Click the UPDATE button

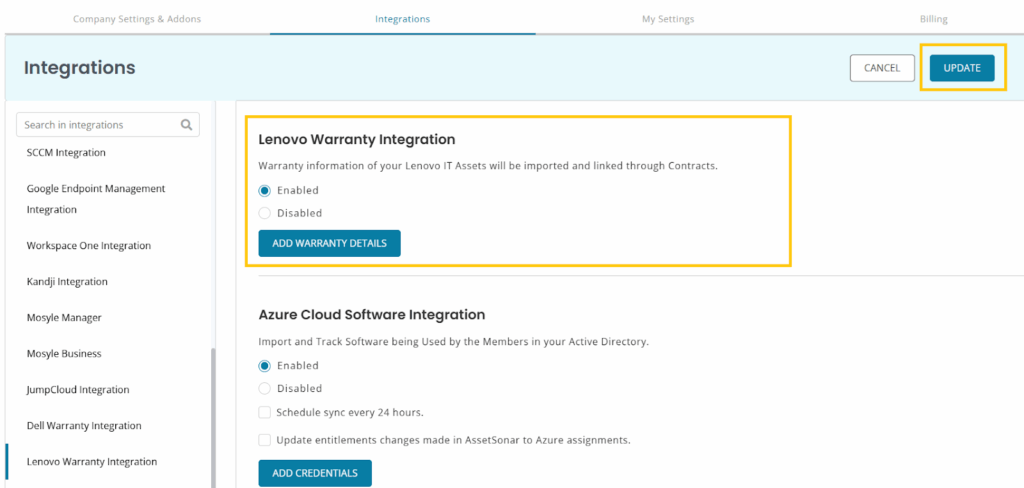point(962,68)
